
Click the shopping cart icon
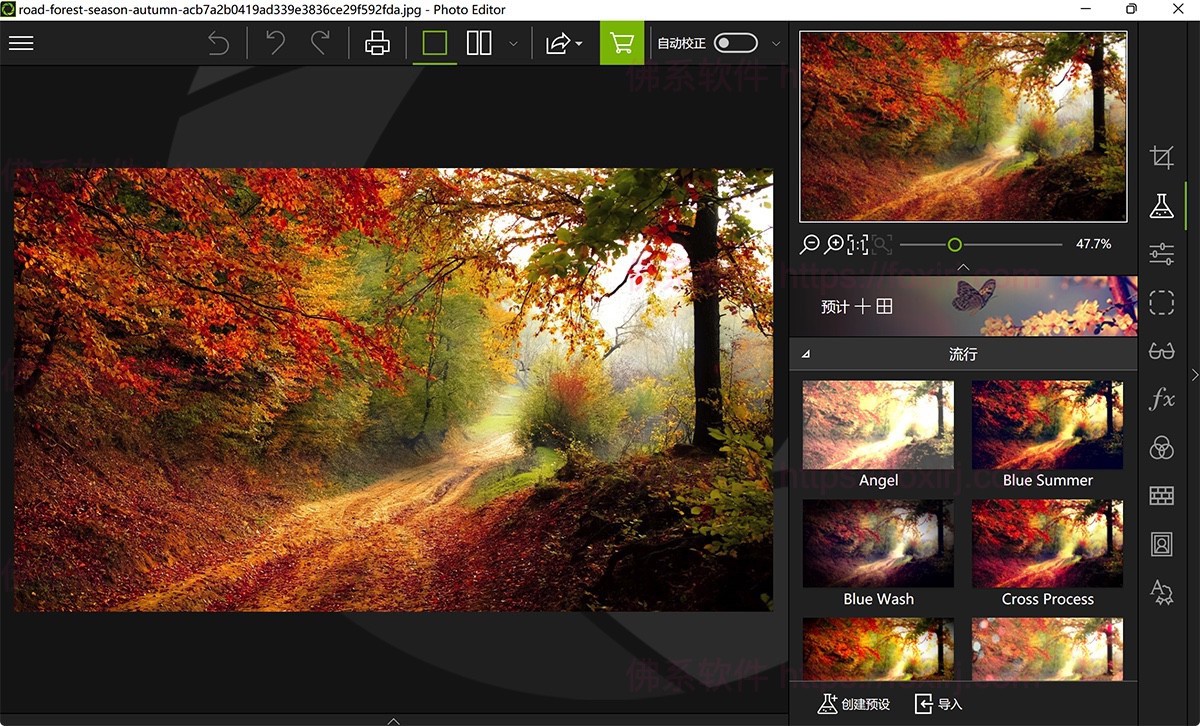(622, 43)
